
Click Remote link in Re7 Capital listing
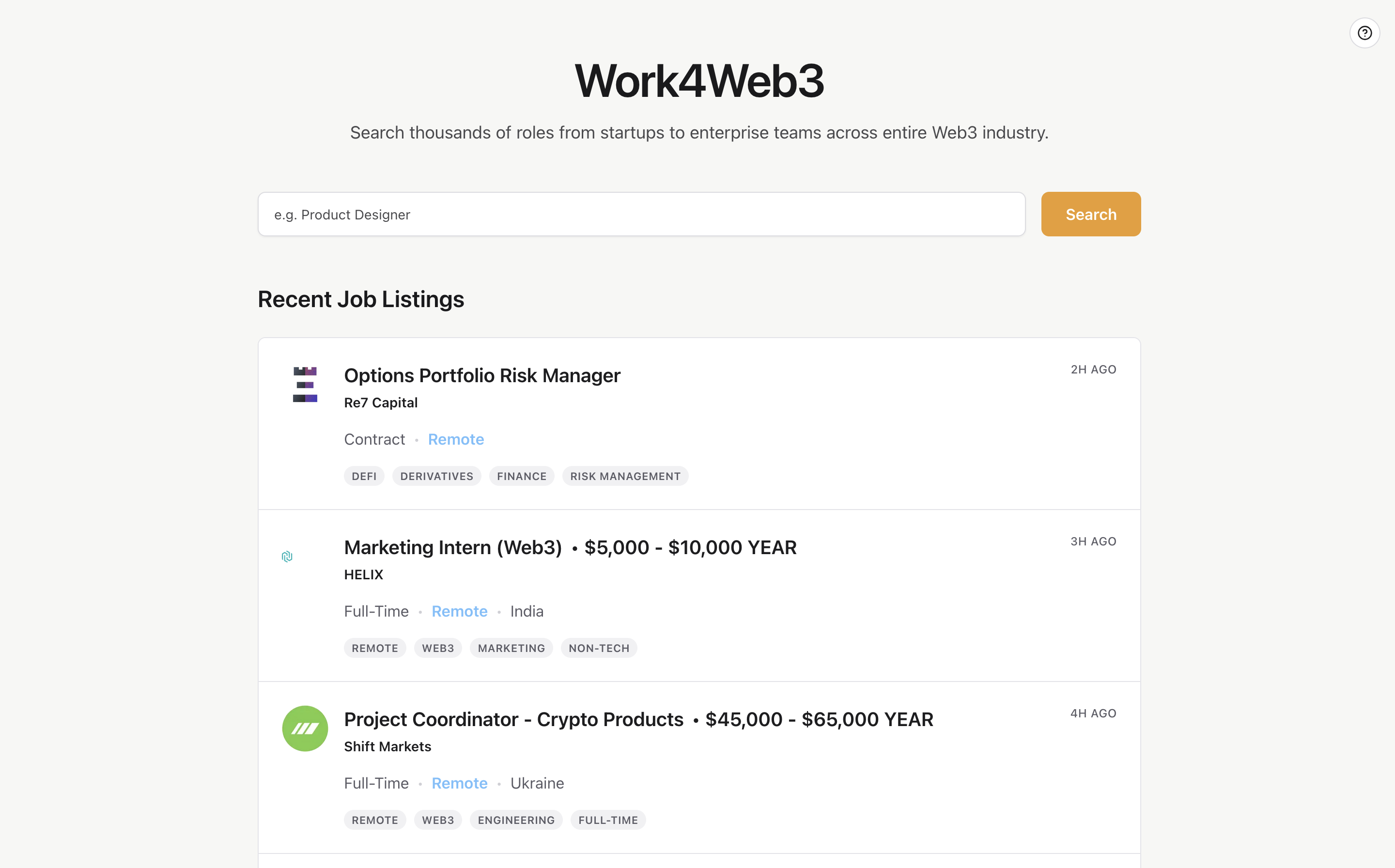pos(456,439)
